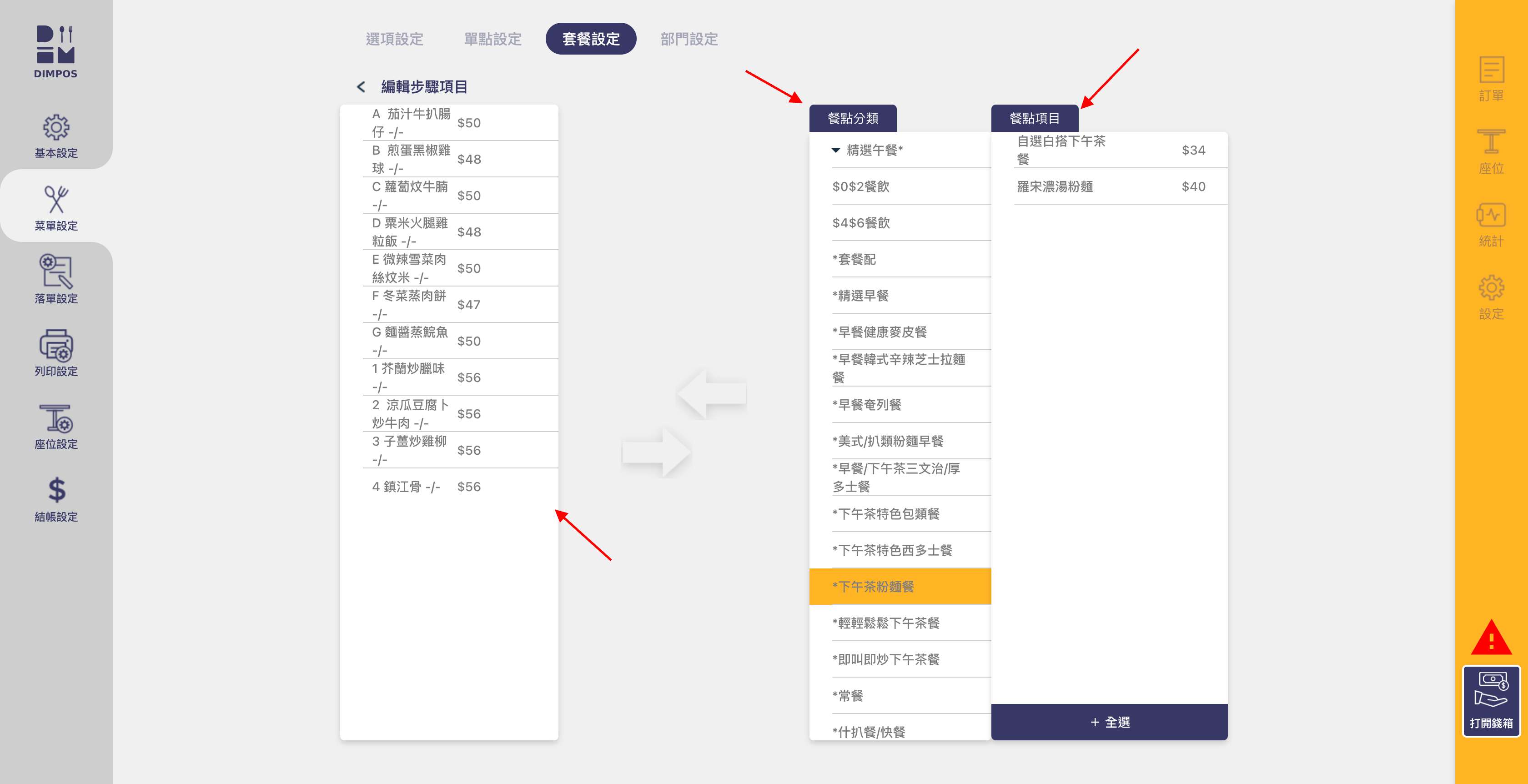Select the 落單設定 sidebar icon
Viewport: 1528px width, 784px height.
56,271
